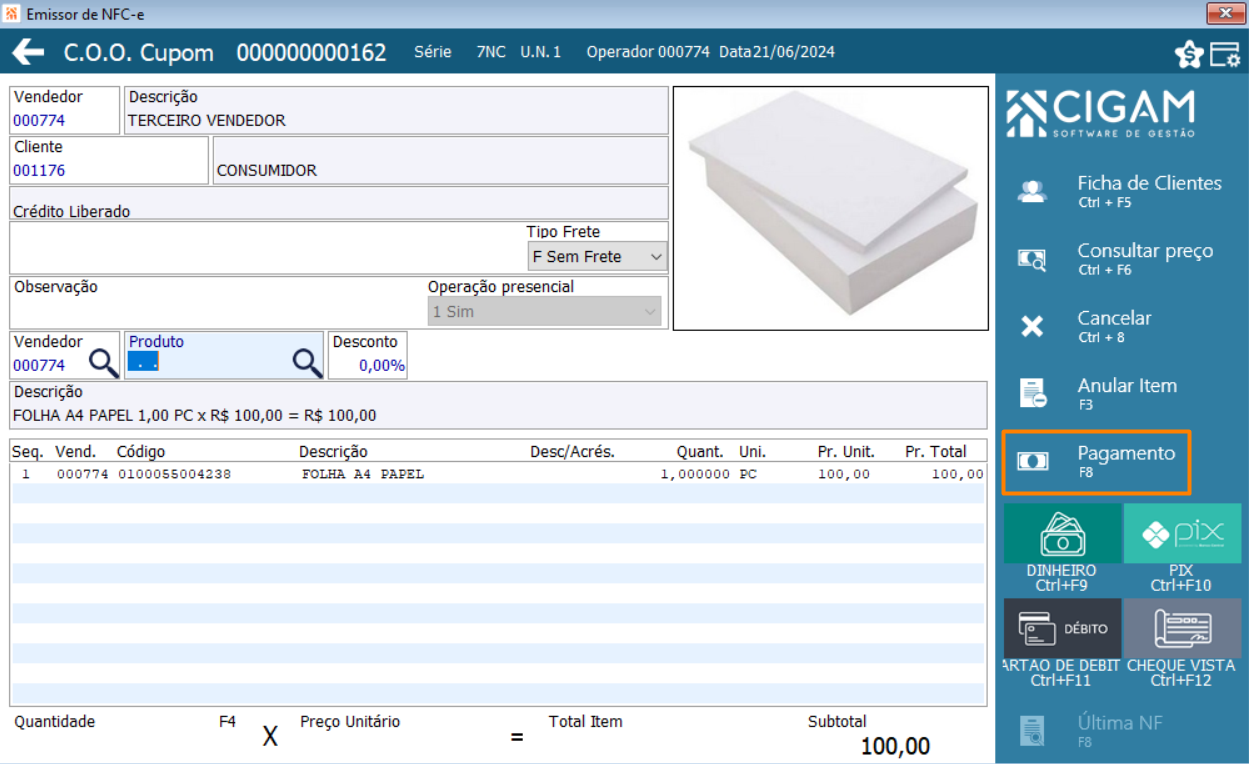
Task: Click the Desc/Acrés. column header
Action: (x=572, y=452)
